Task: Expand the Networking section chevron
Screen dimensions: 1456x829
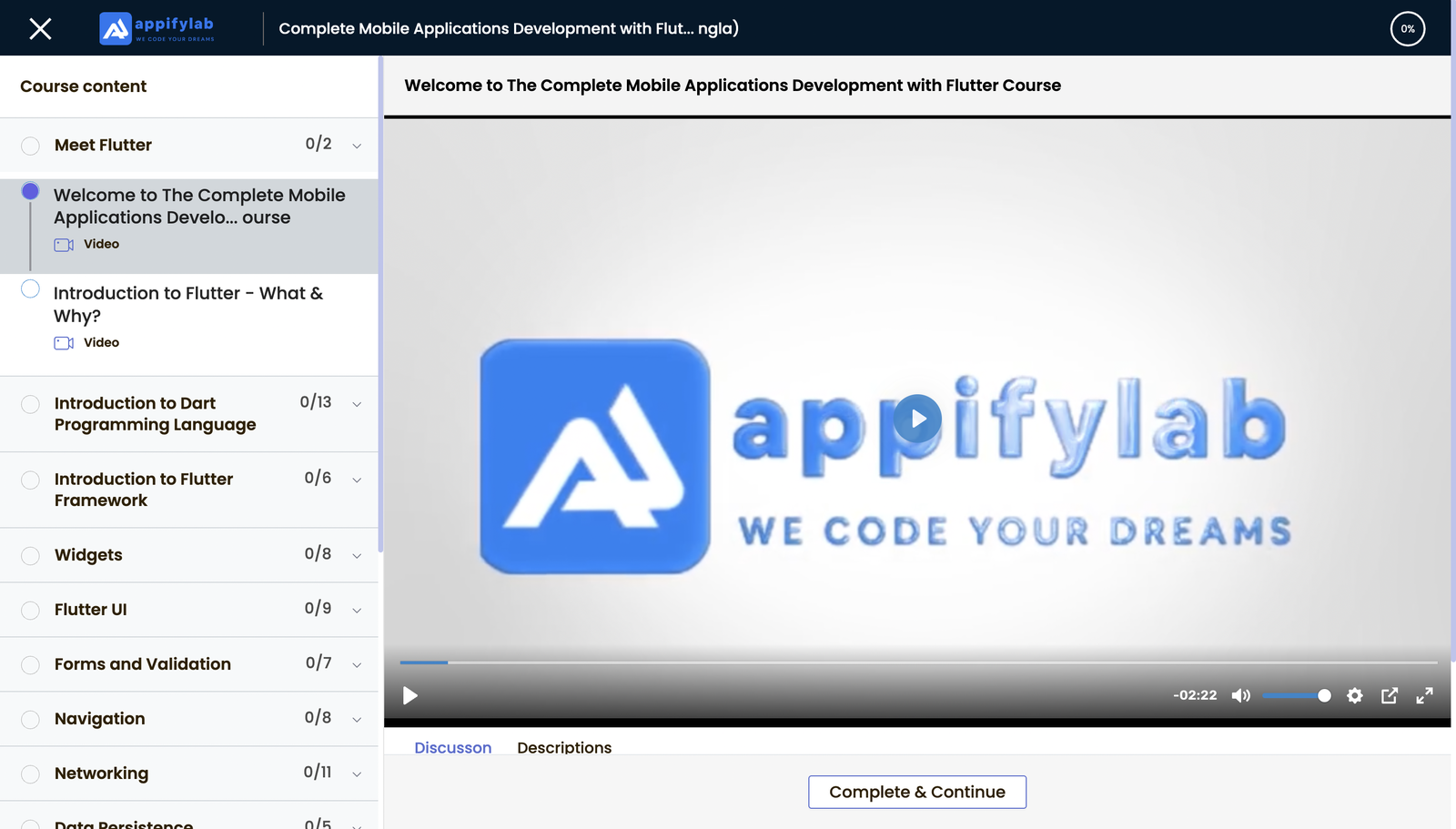Action: click(x=357, y=773)
